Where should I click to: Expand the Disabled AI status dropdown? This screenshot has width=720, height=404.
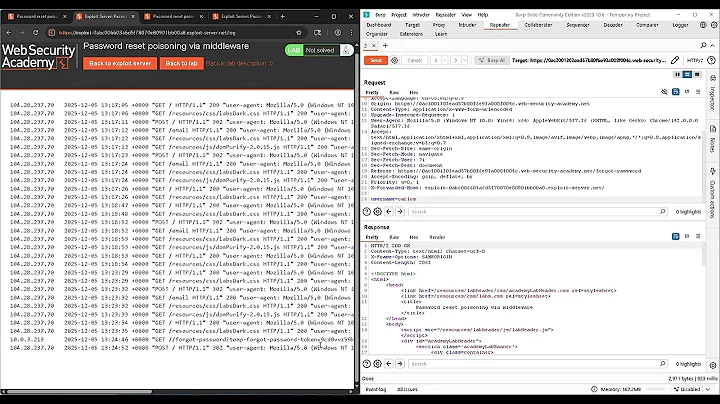[692, 389]
